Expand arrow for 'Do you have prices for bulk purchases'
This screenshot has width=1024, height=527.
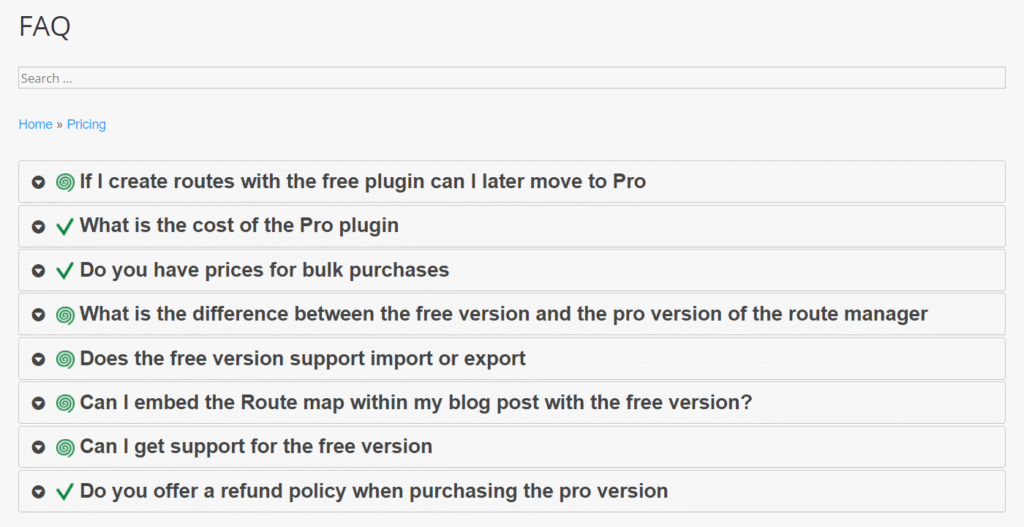pyautogui.click(x=38, y=271)
